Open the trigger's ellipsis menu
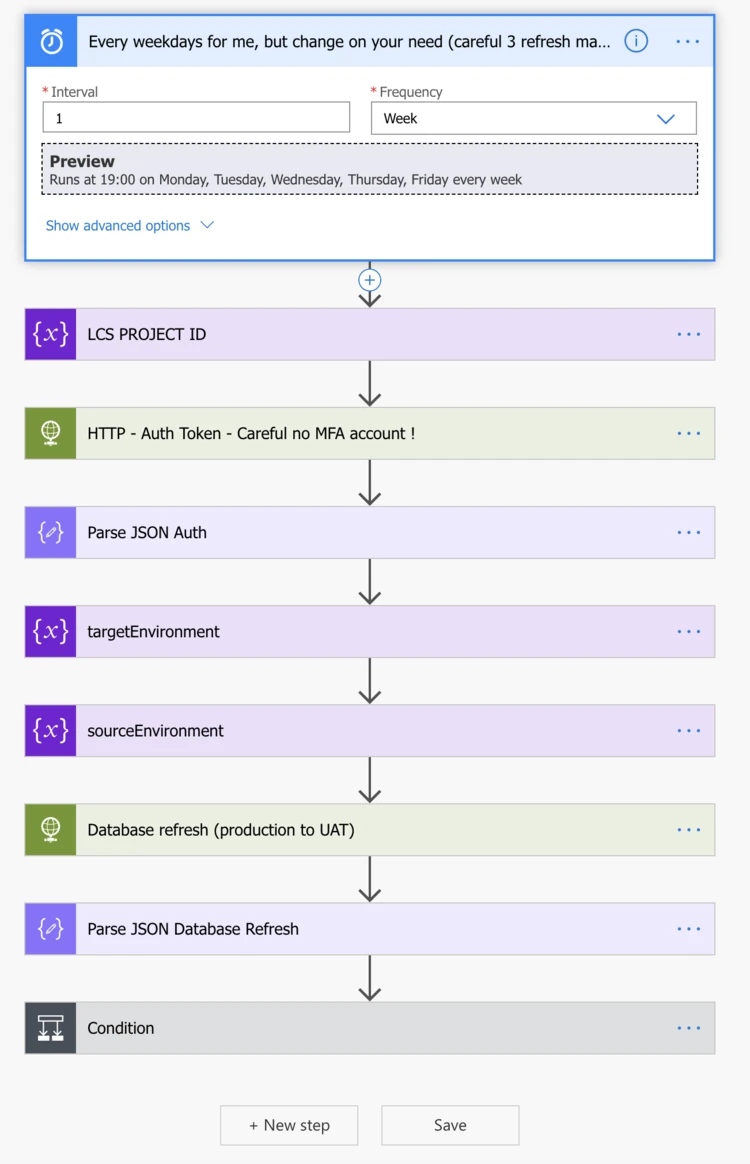This screenshot has width=750, height=1164. pos(688,41)
